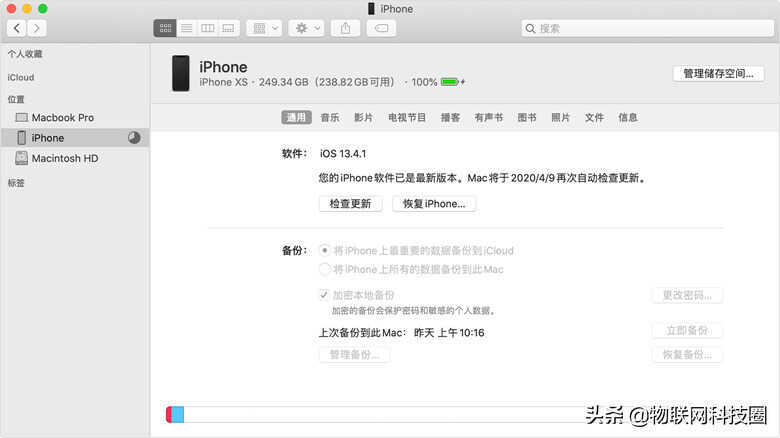
Task: Click the sync progress icon beside iPhone
Action: [134, 138]
